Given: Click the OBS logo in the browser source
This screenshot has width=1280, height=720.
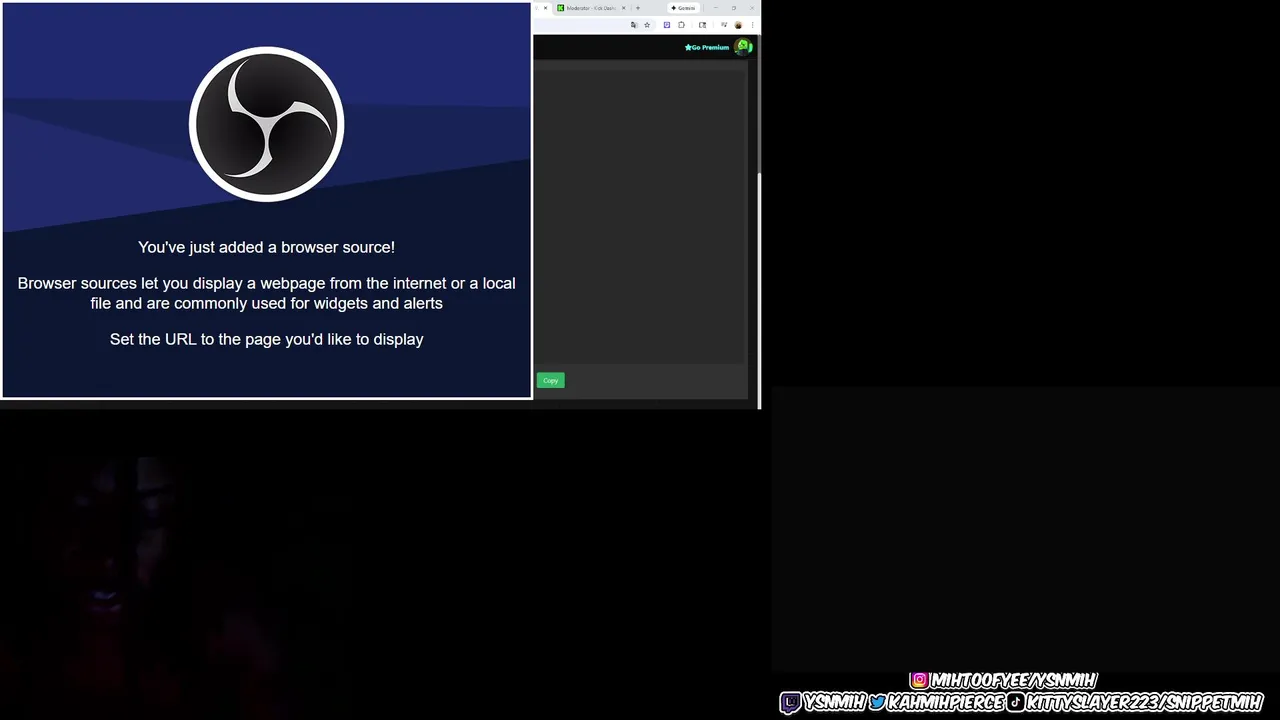Looking at the screenshot, I should click(x=266, y=124).
